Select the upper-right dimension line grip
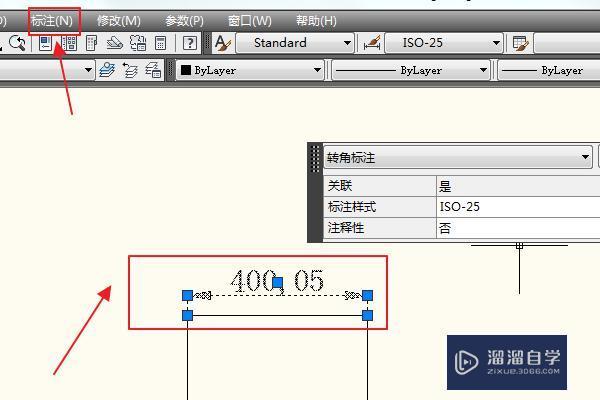 (x=367, y=296)
